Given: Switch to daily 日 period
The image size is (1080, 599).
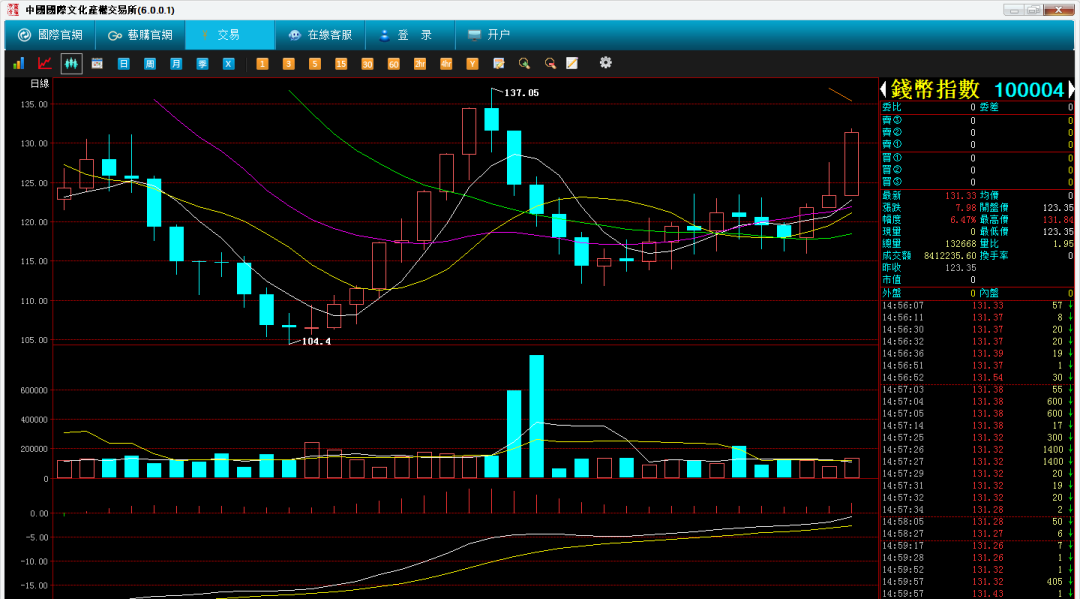Looking at the screenshot, I should click(x=123, y=63).
